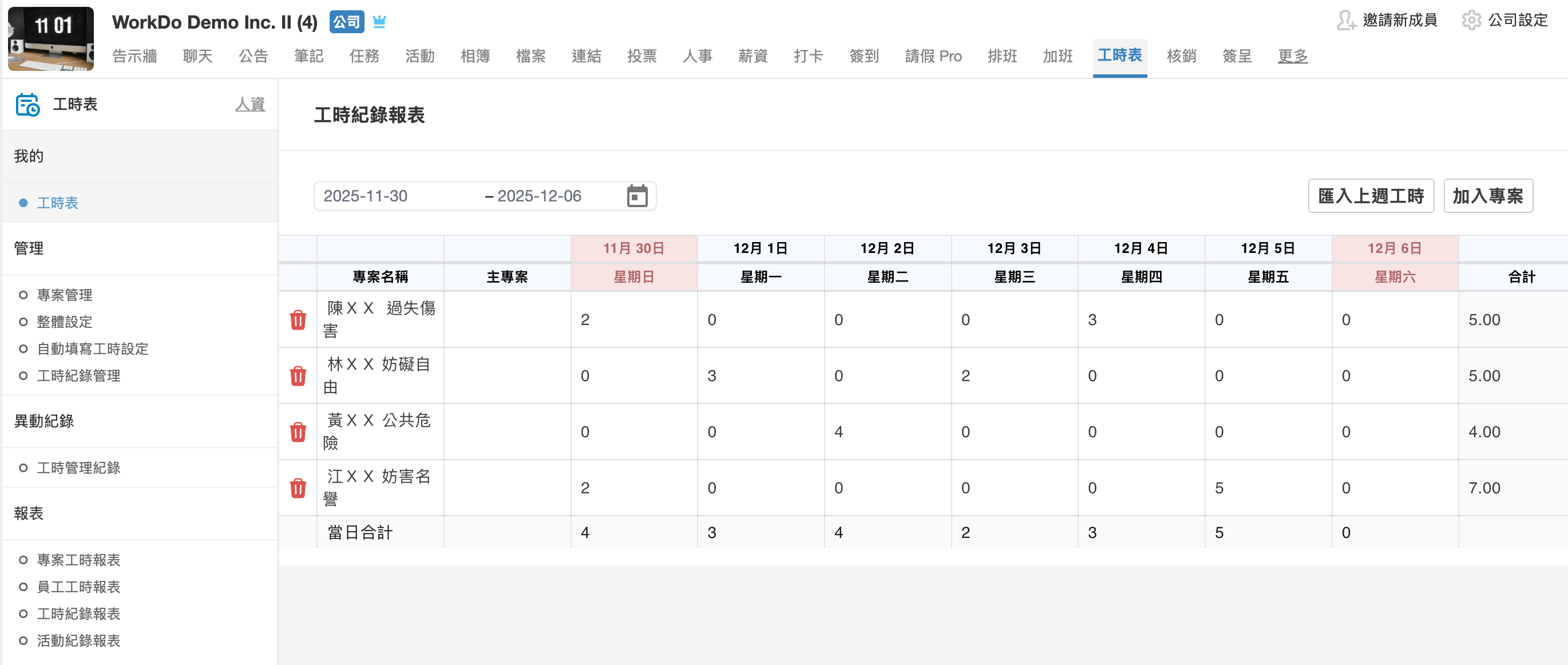The width and height of the screenshot is (1568, 665).
Task: Click the invite new member icon
Action: point(1345,20)
